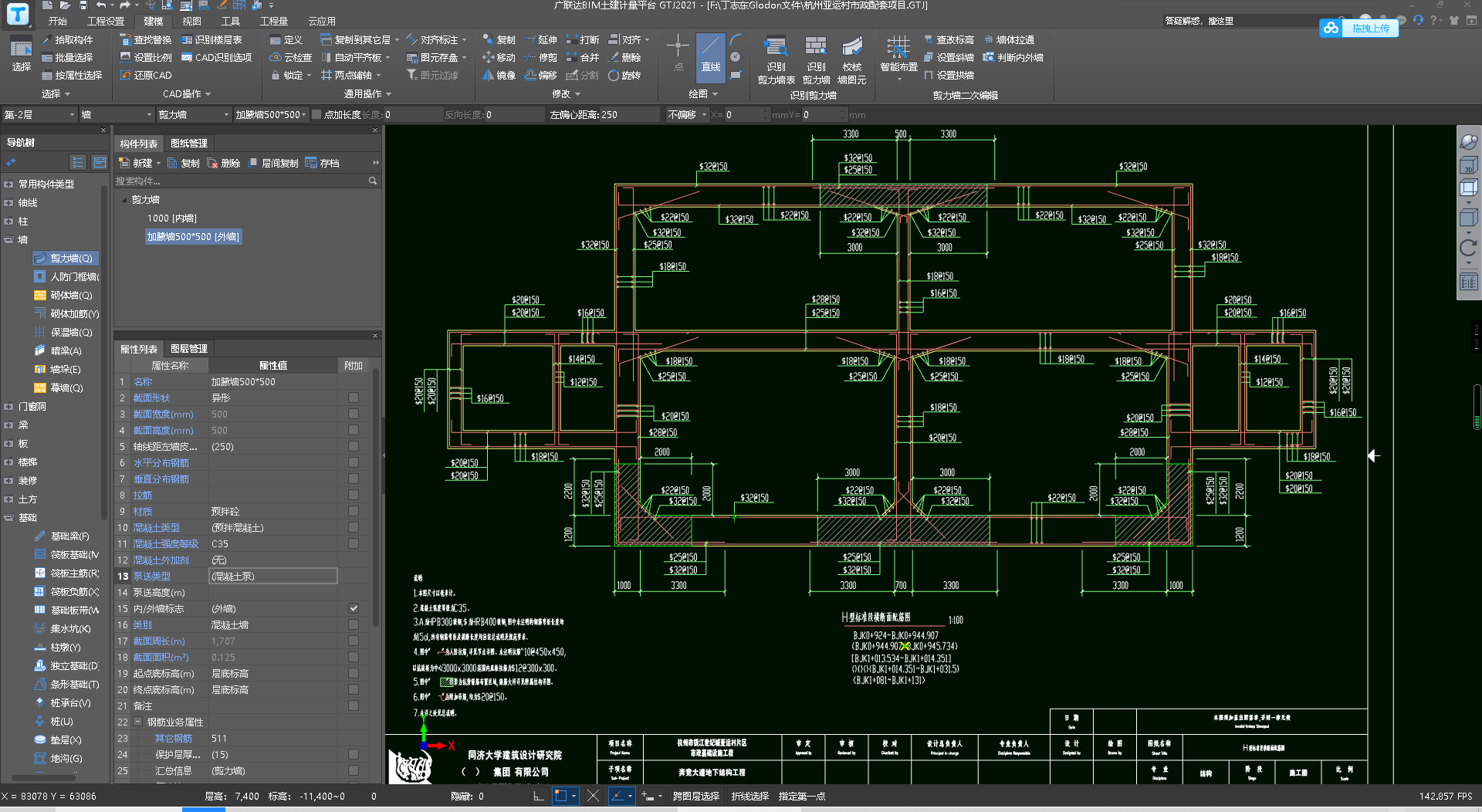Click 跨图层选择 in status bar

(695, 796)
